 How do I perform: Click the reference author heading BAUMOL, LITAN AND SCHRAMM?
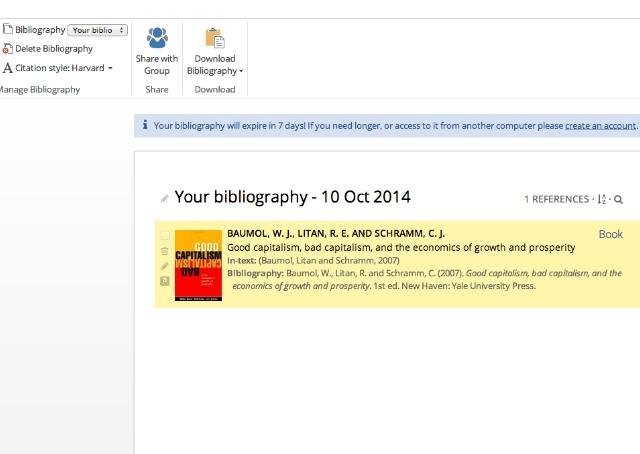(335, 233)
